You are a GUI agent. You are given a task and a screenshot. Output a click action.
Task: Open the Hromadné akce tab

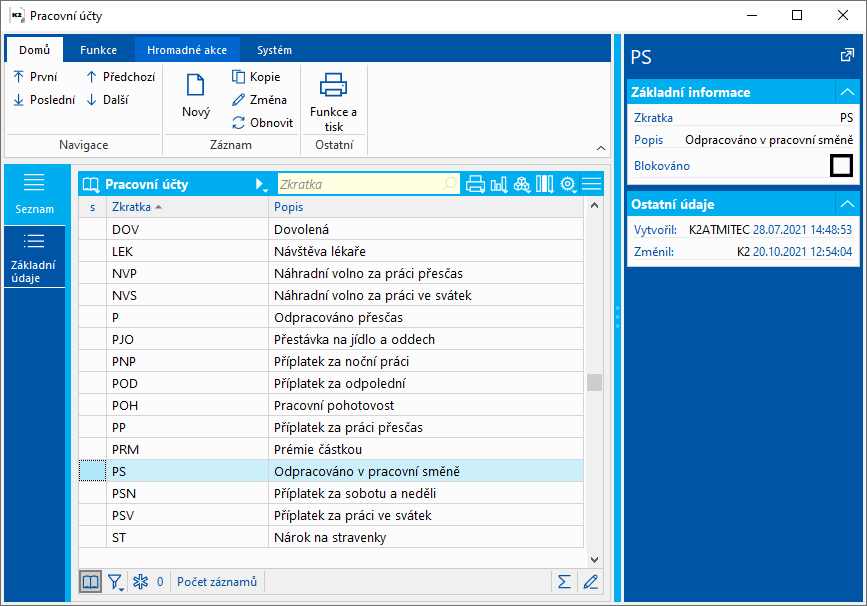pyautogui.click(x=187, y=50)
